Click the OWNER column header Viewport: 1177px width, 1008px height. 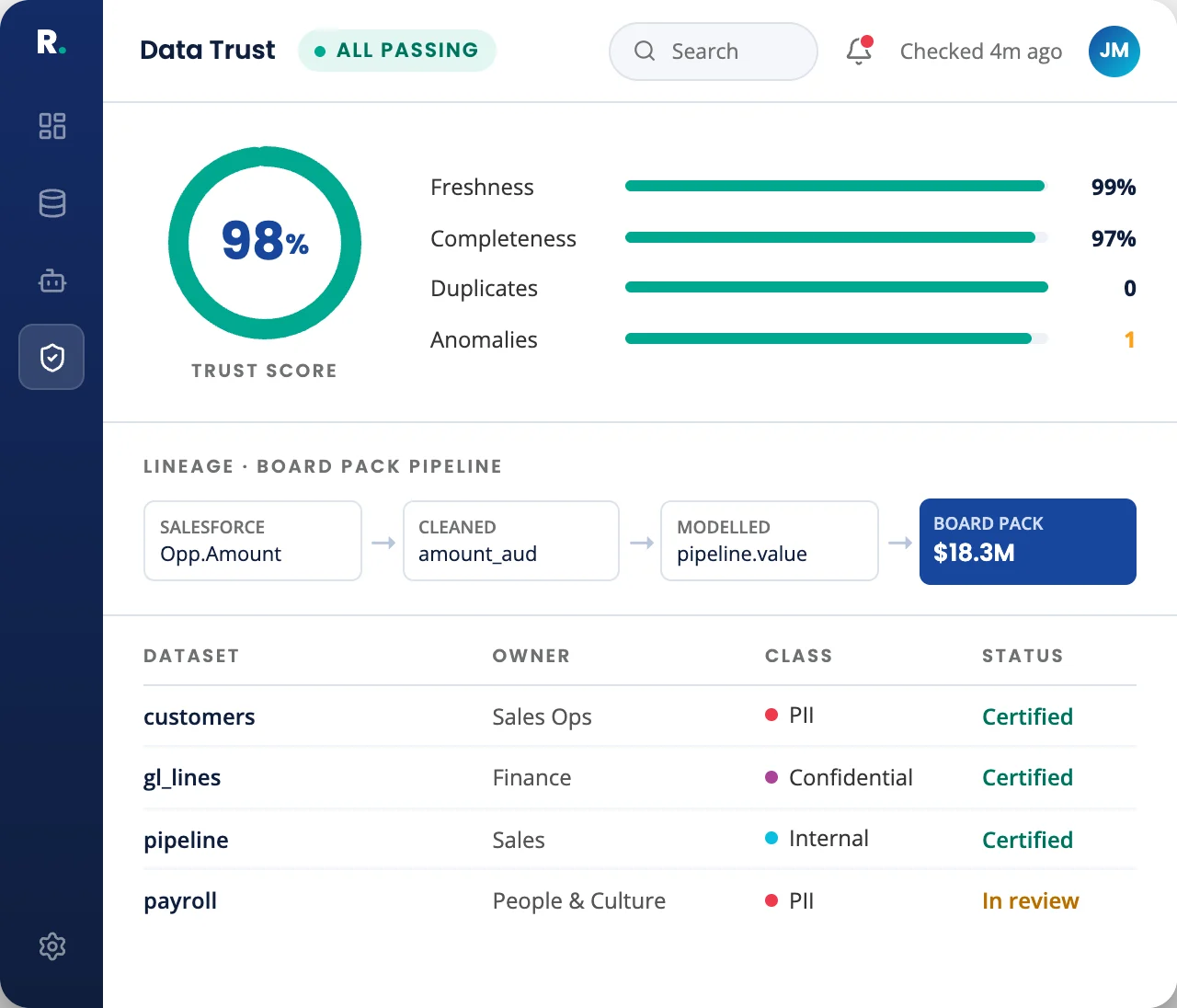pos(531,656)
